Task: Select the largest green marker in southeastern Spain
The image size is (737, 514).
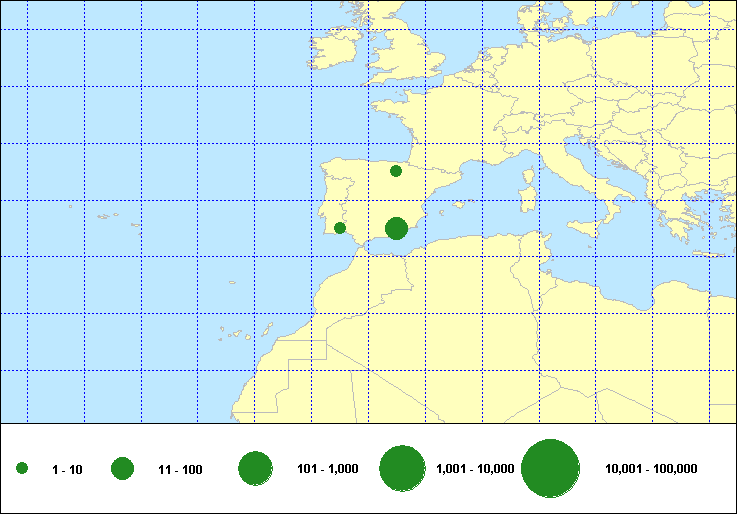Action: 396,229
